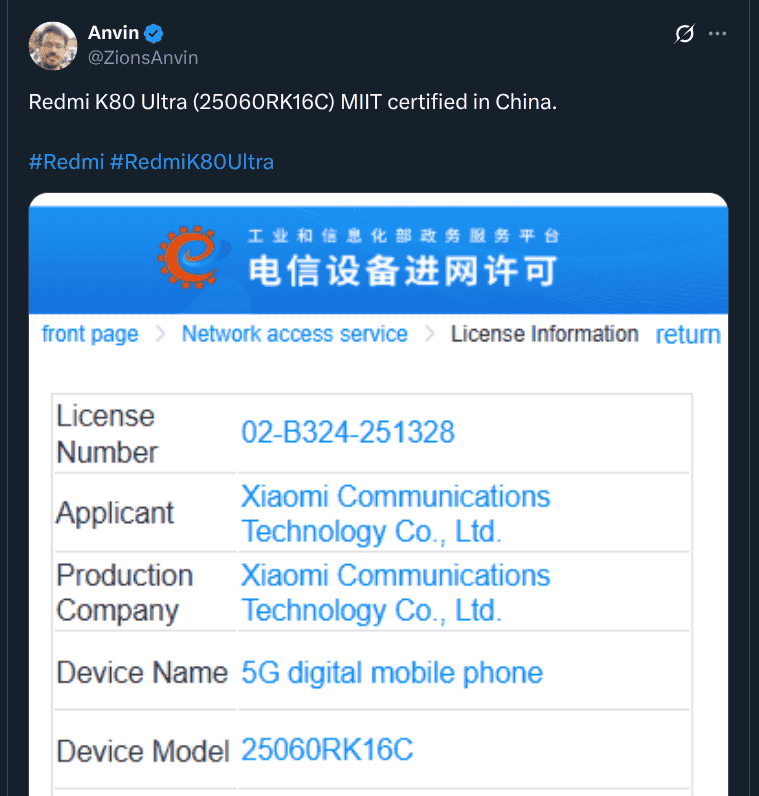The width and height of the screenshot is (759, 796).
Task: Click the chevron before License Information
Action: point(430,334)
